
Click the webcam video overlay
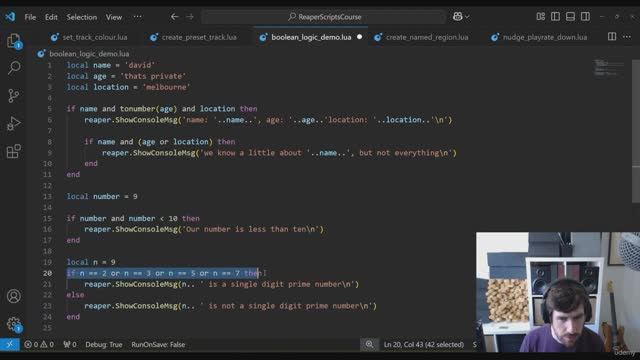(x=558, y=292)
